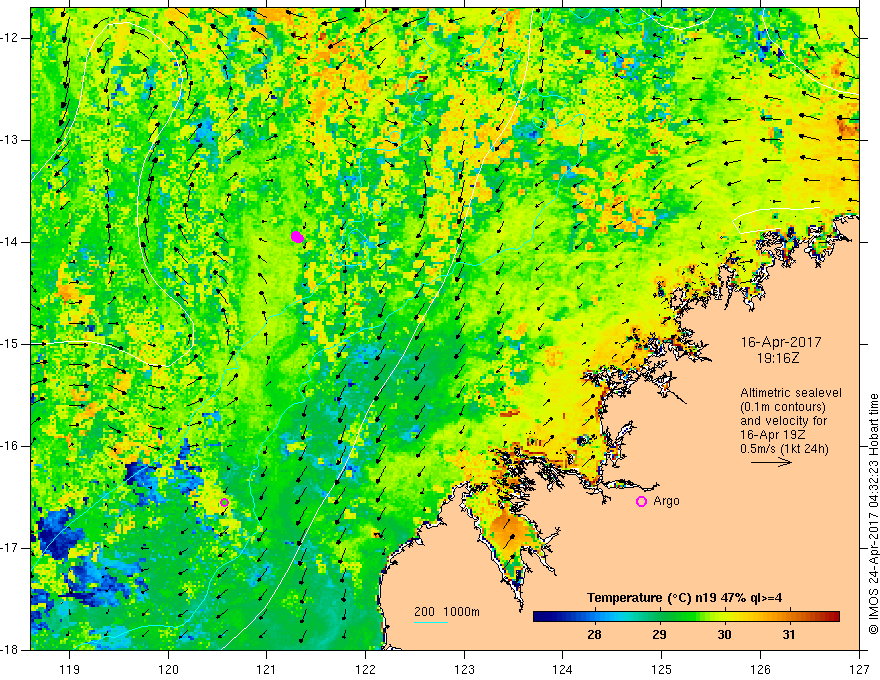Click latitude axis label '-12'
The height and width of the screenshot is (680, 880).
10,38
